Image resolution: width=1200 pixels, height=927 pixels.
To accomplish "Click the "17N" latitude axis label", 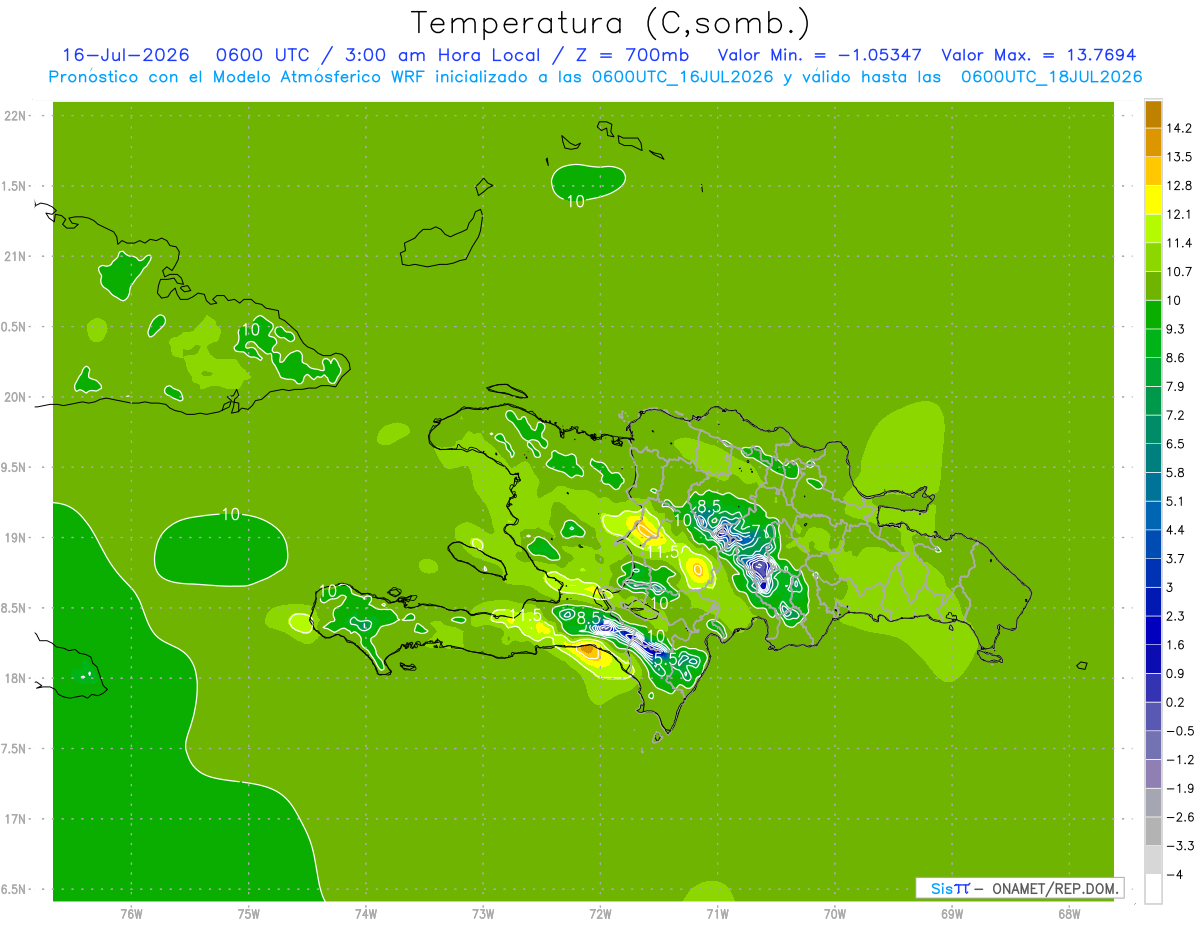I will (x=15, y=819).
